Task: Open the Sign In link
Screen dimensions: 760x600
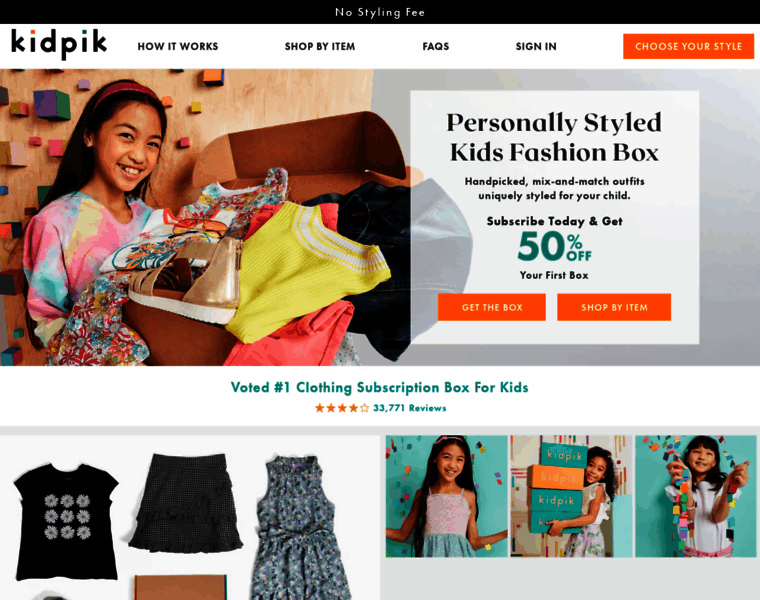Action: click(536, 47)
